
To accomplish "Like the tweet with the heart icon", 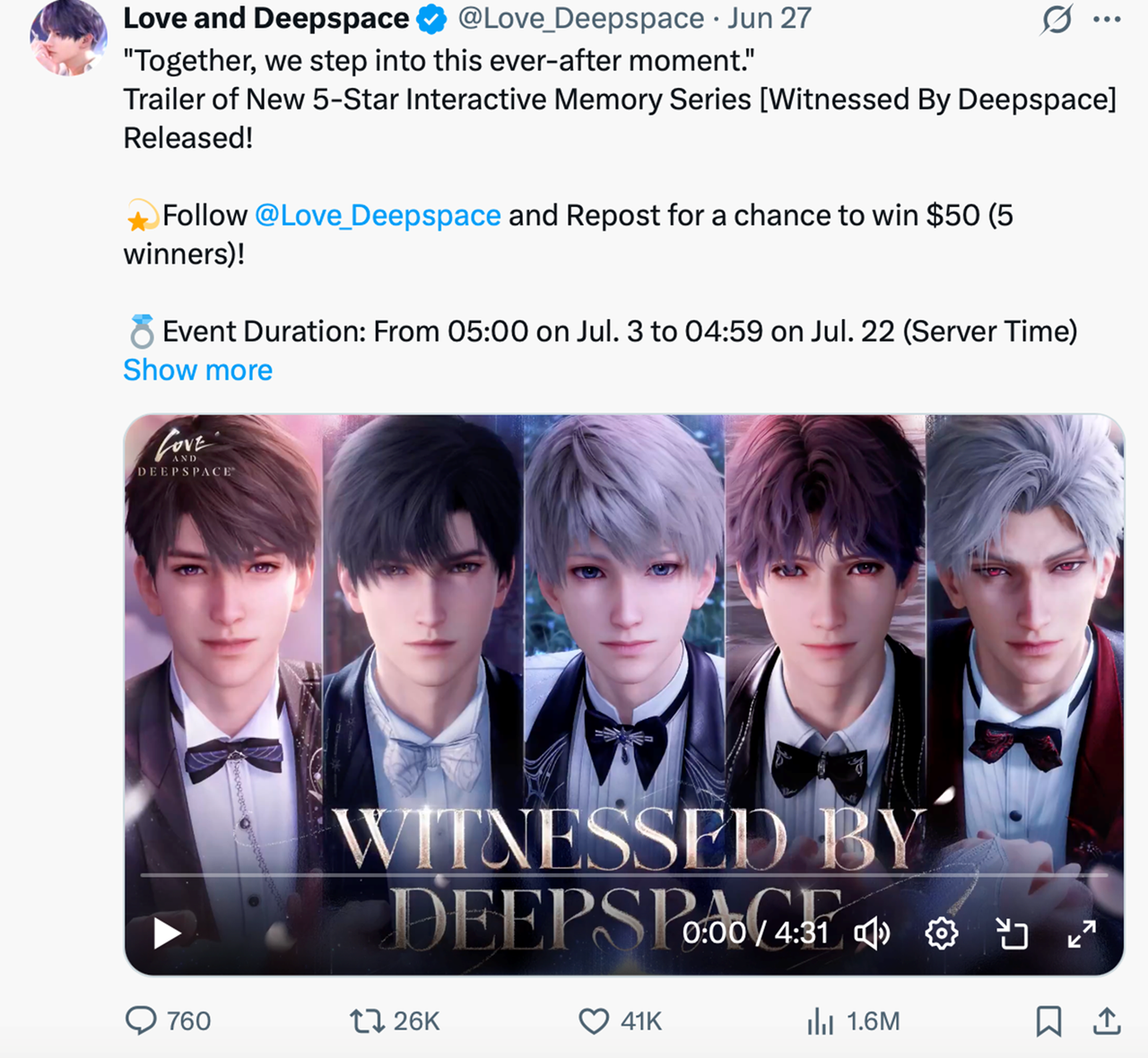I will 594,1020.
